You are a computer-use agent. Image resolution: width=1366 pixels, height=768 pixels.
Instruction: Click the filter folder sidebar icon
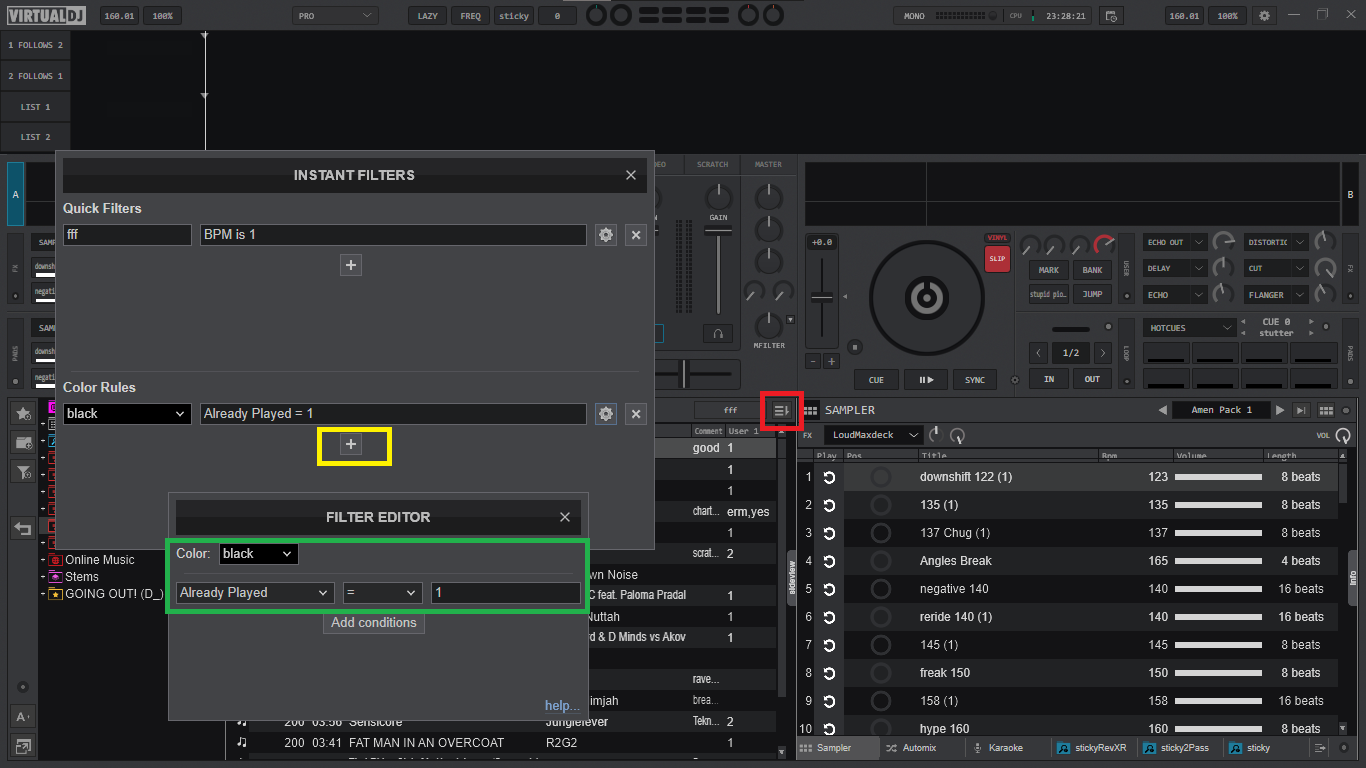(x=23, y=471)
